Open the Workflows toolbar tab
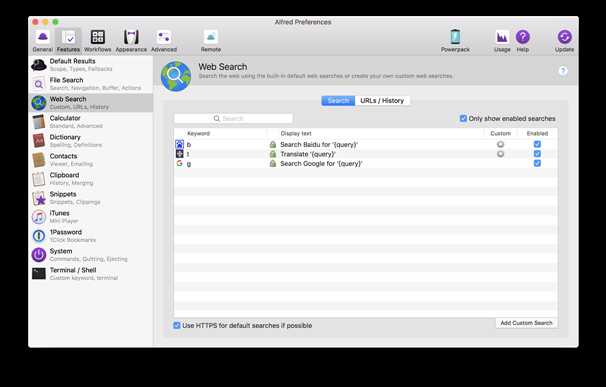 pyautogui.click(x=97, y=41)
